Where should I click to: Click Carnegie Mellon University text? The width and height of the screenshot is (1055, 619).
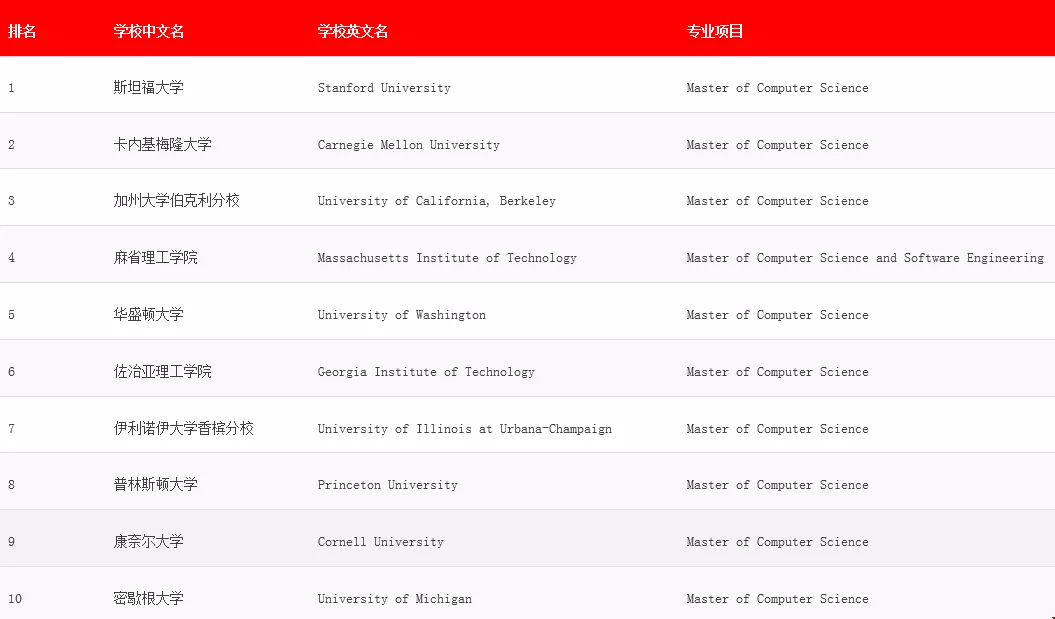(408, 145)
